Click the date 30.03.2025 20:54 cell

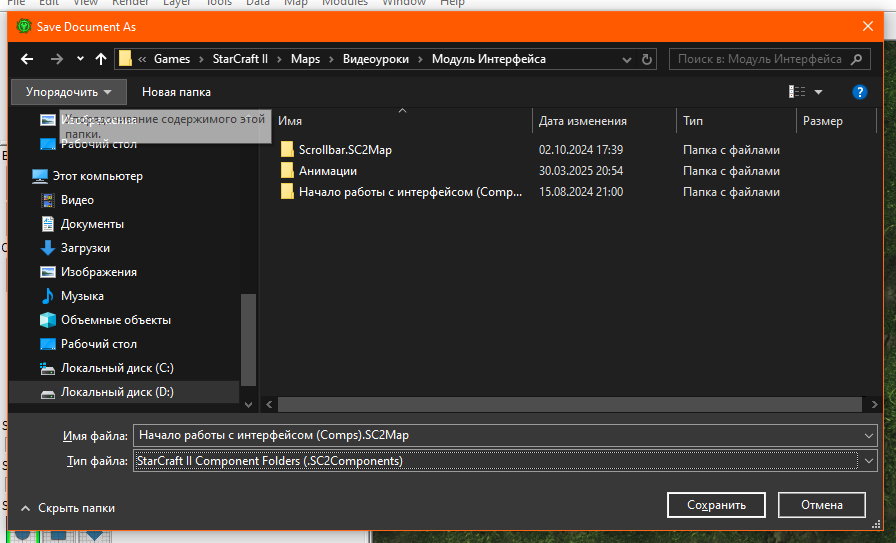coord(581,171)
